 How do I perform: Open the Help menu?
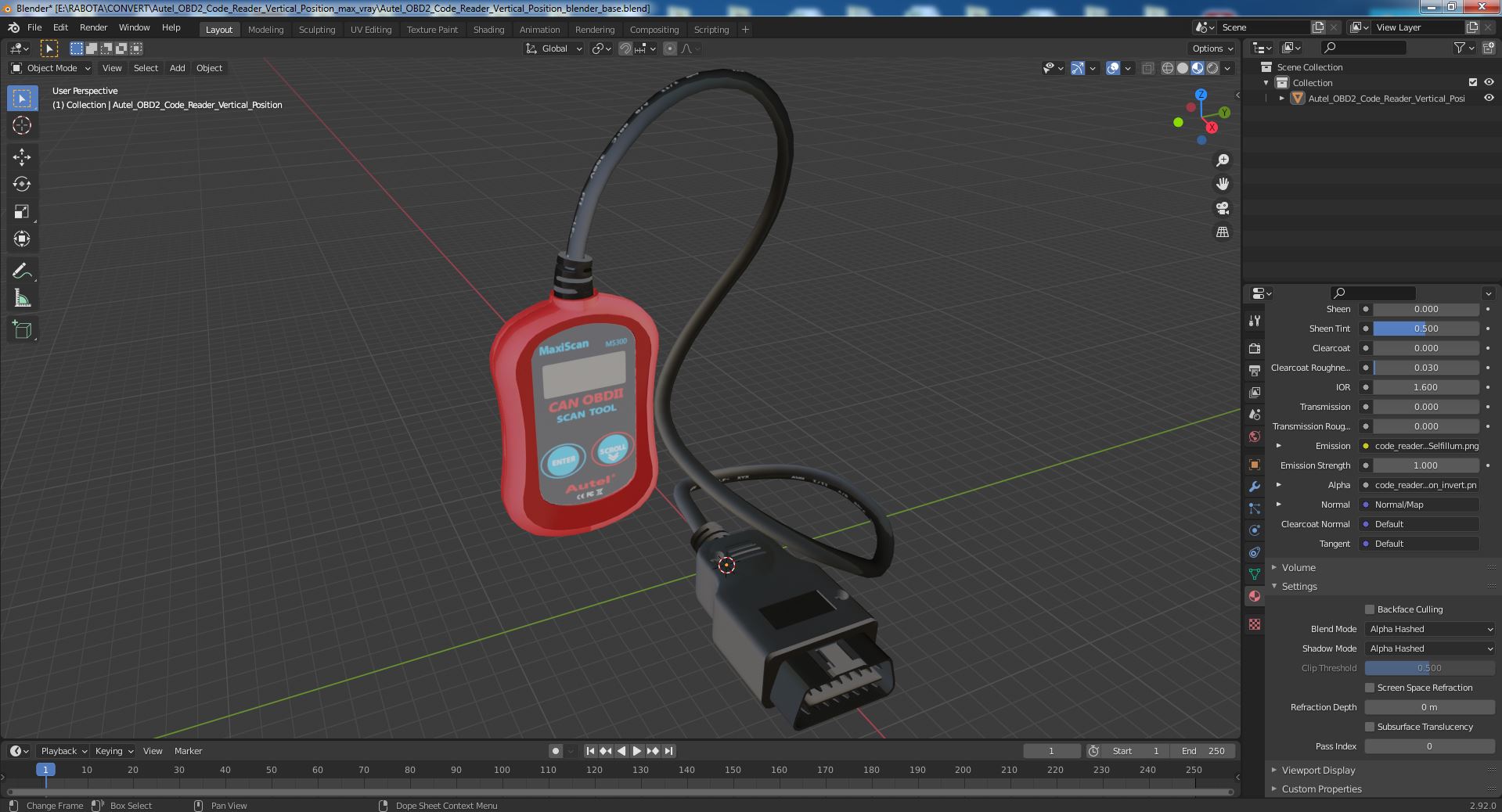coord(171,27)
